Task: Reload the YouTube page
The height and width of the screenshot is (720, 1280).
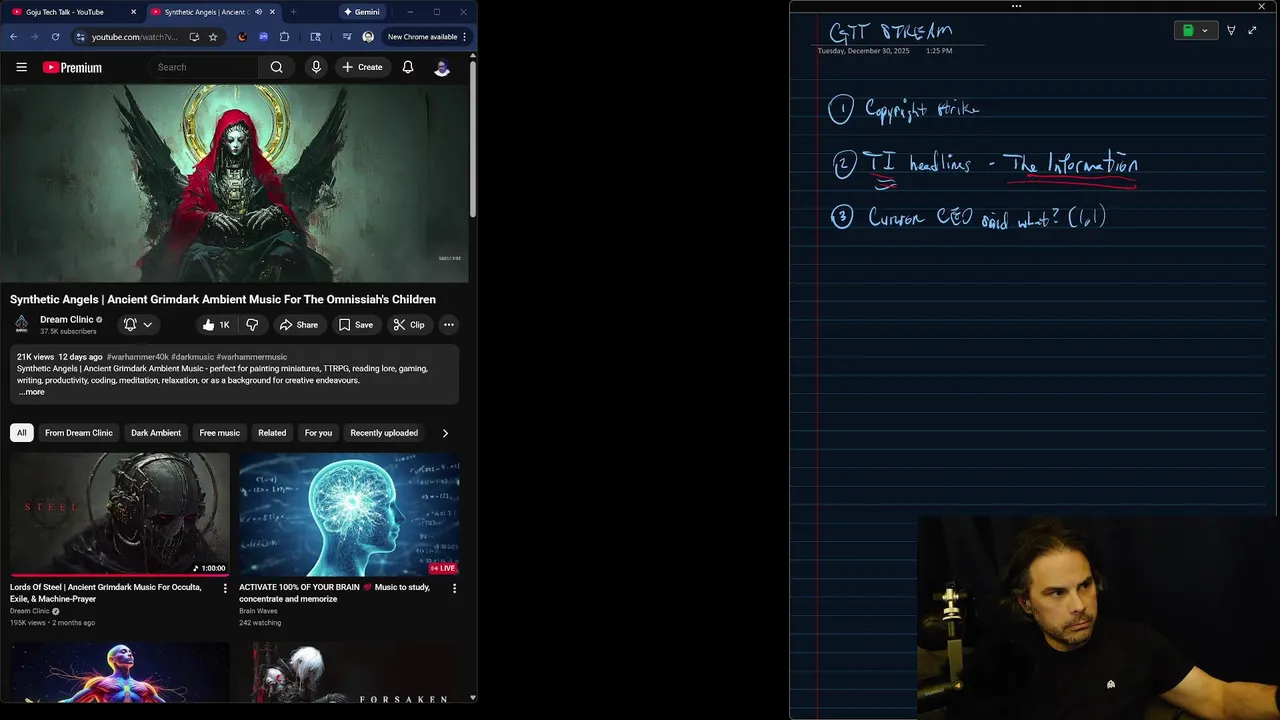Action: (x=55, y=37)
